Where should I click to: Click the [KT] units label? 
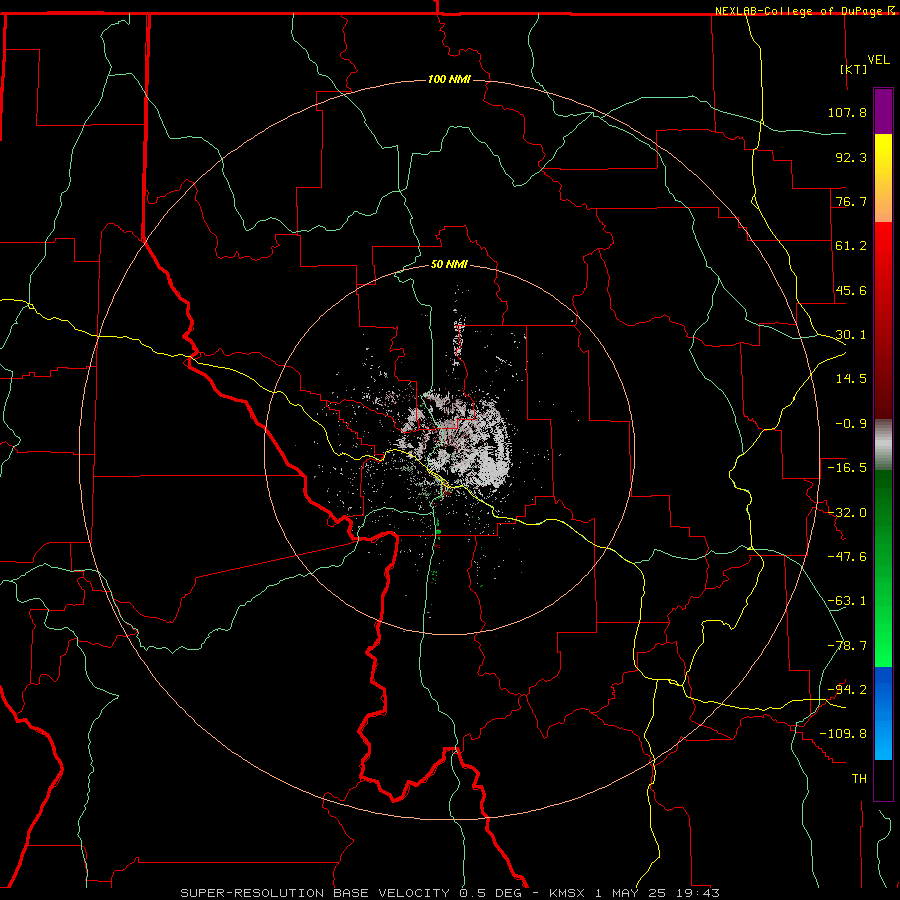click(x=854, y=69)
